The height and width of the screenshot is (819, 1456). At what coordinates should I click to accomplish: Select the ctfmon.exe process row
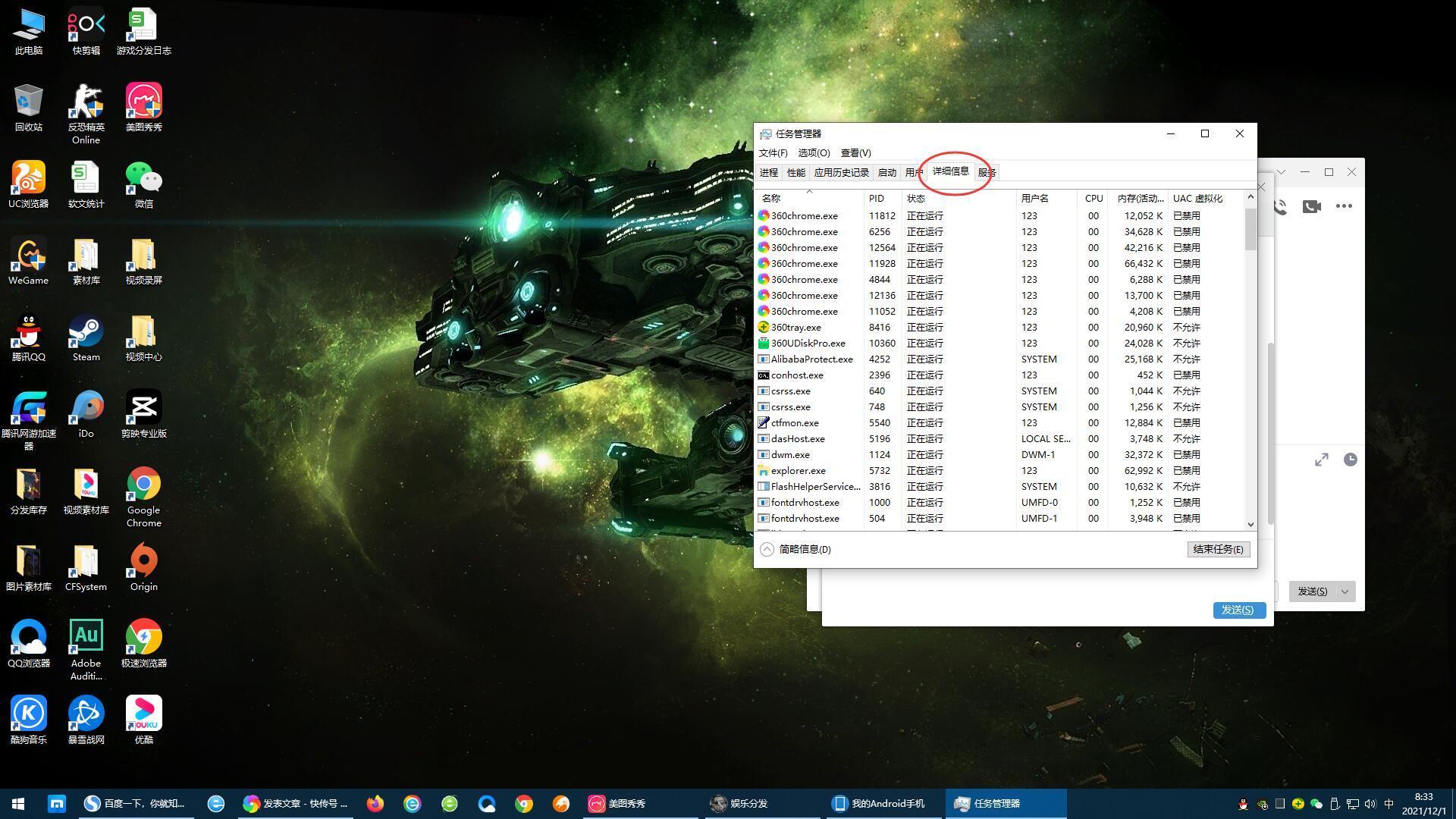[999, 423]
